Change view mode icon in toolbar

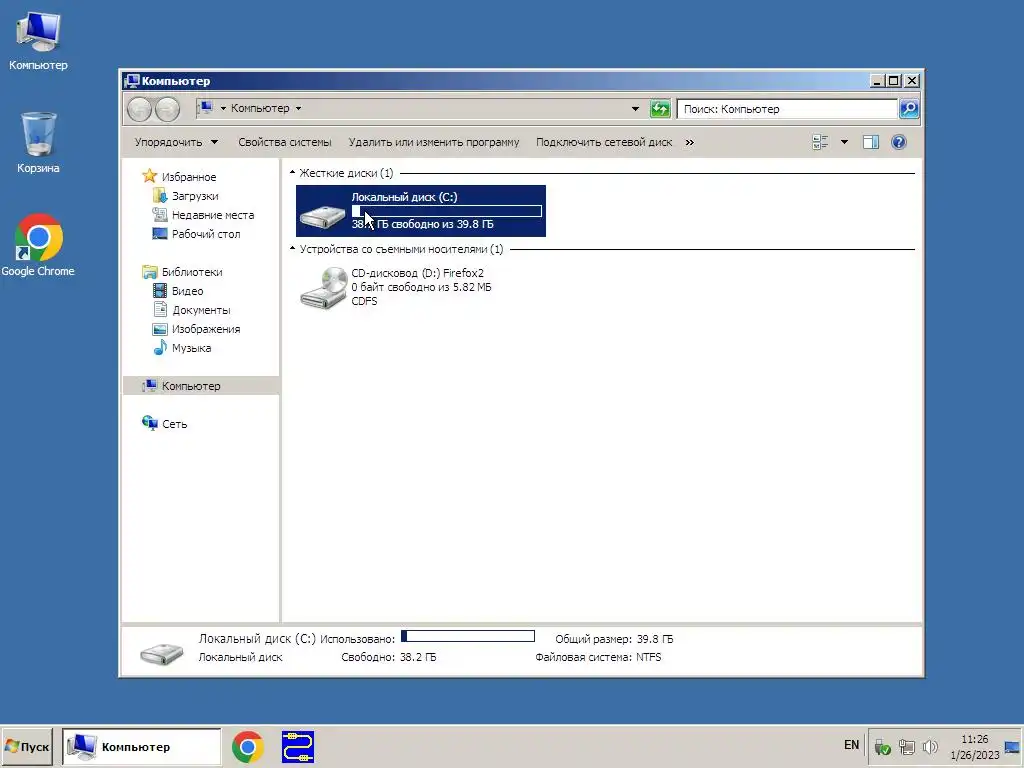pos(820,142)
